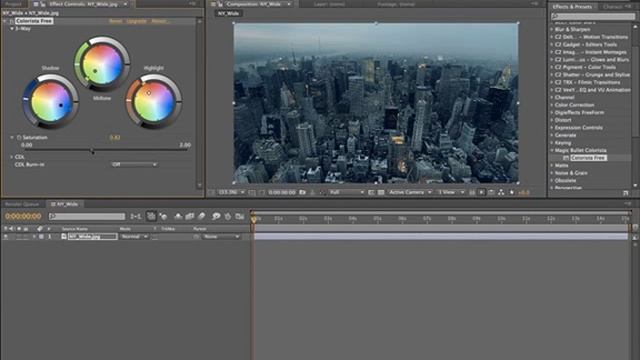
Task: Click the NY_Wide.jpg layer file icon
Action: click(x=64, y=236)
